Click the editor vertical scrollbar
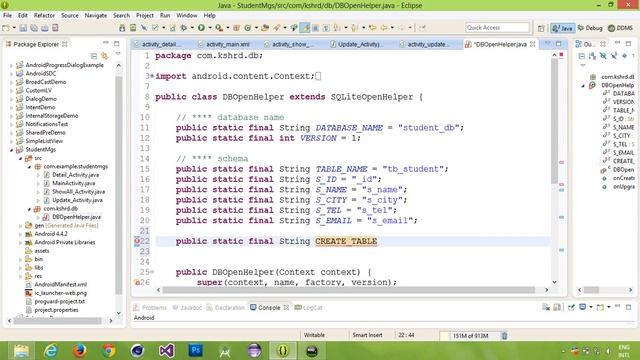The image size is (640, 360). tap(554, 121)
